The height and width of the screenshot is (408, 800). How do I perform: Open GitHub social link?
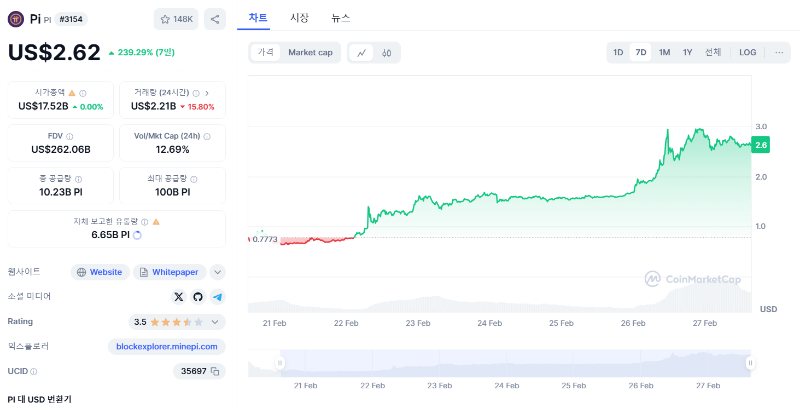click(198, 296)
